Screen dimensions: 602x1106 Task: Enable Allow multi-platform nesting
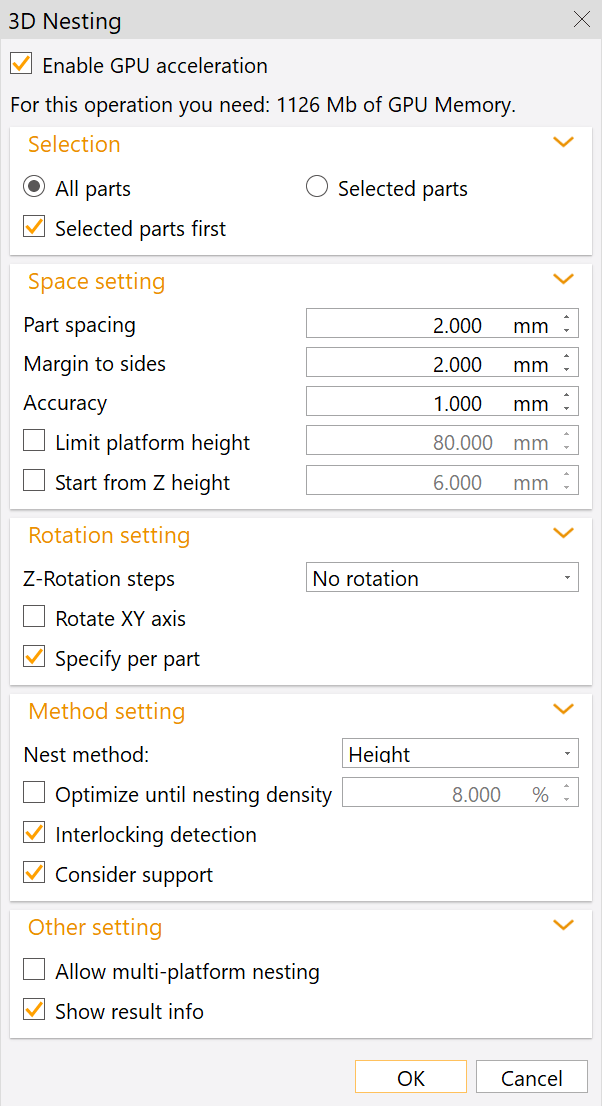click(x=34, y=969)
